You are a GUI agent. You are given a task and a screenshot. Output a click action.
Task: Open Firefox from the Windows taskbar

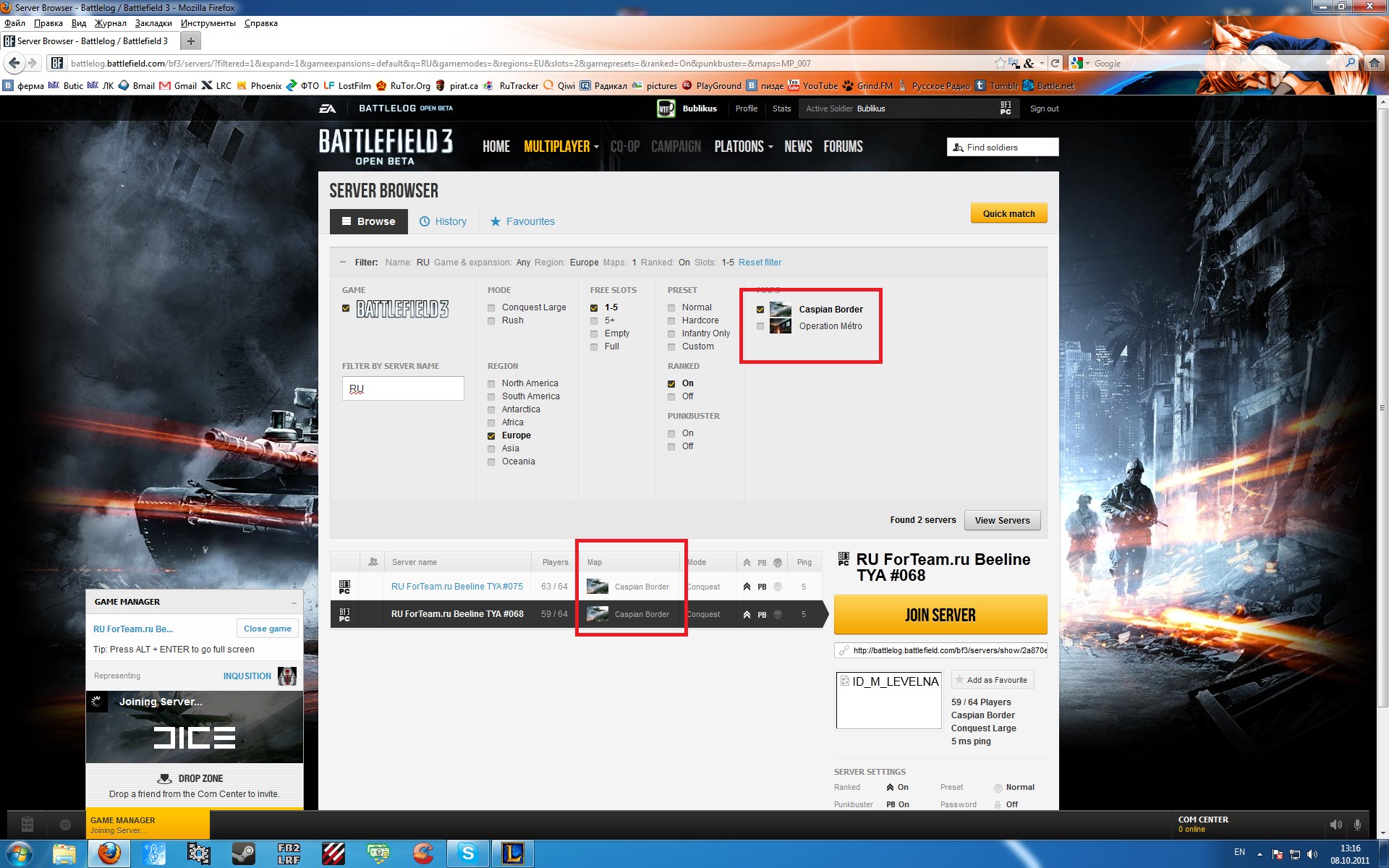click(109, 854)
